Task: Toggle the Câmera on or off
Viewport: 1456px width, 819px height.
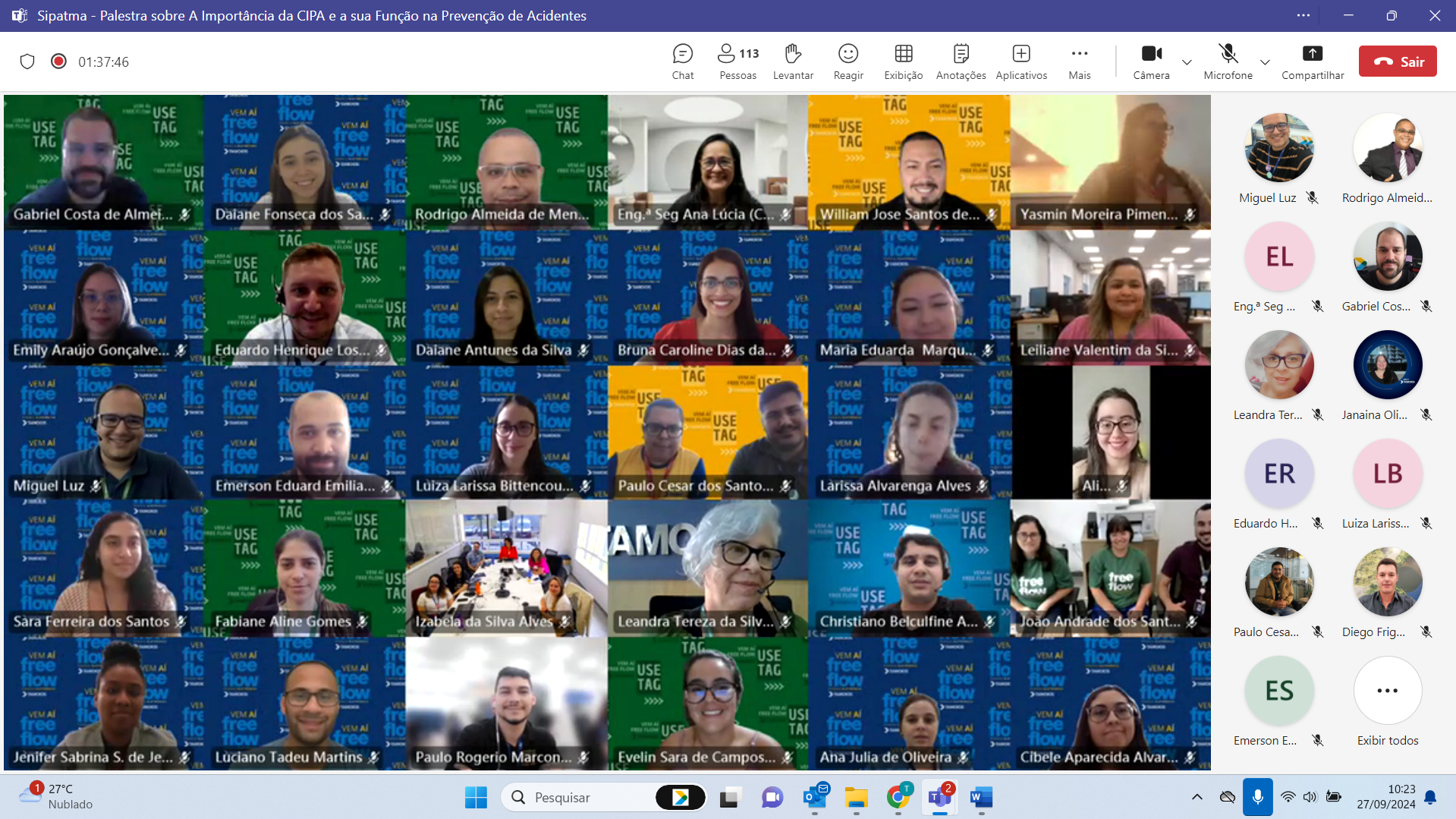Action: 1151,61
